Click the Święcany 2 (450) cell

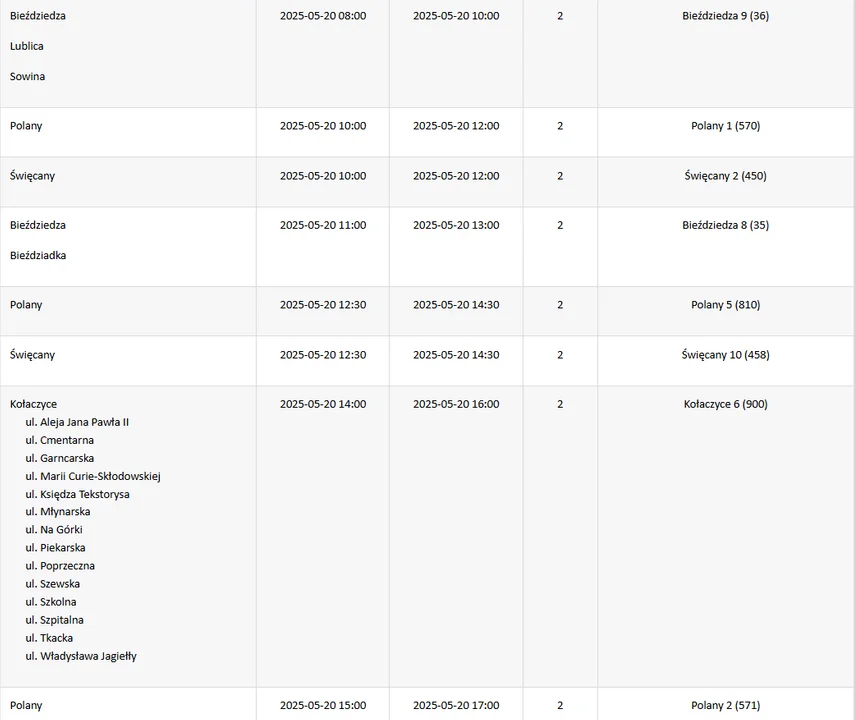point(725,176)
